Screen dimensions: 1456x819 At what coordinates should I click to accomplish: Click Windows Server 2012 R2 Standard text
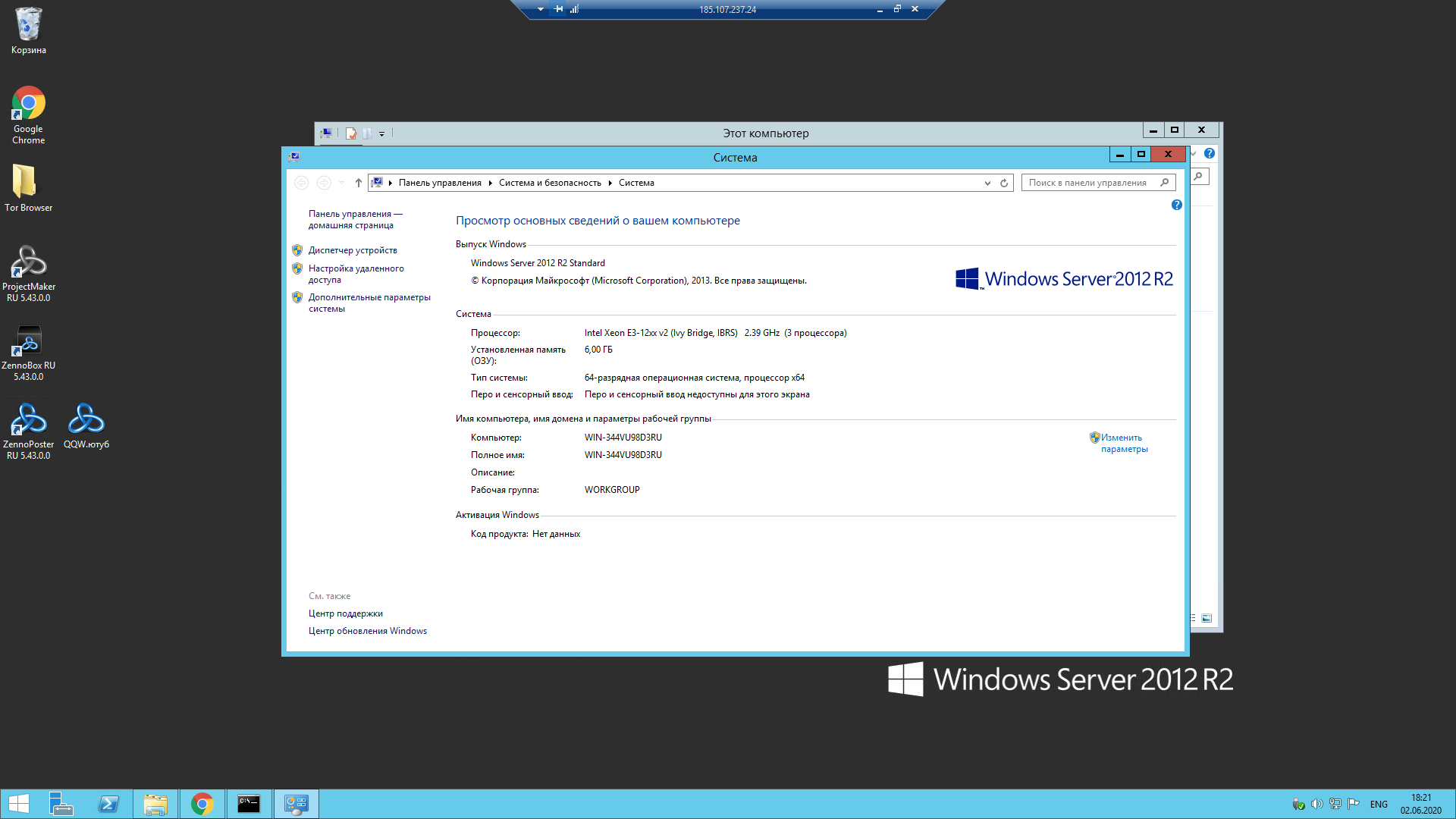click(538, 263)
